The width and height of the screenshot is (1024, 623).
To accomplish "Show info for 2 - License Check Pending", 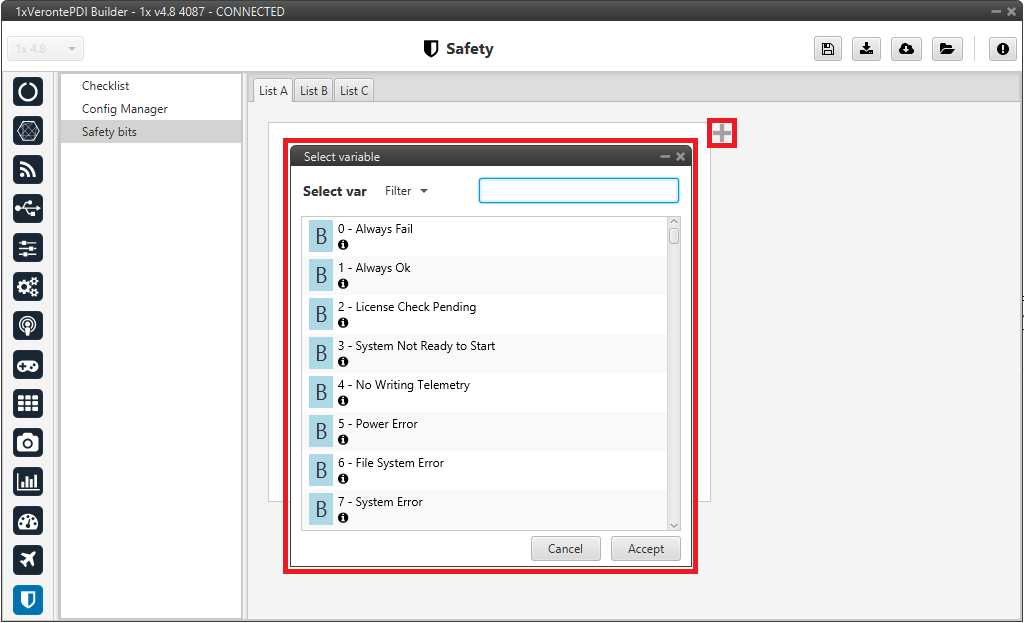I will click(343, 323).
